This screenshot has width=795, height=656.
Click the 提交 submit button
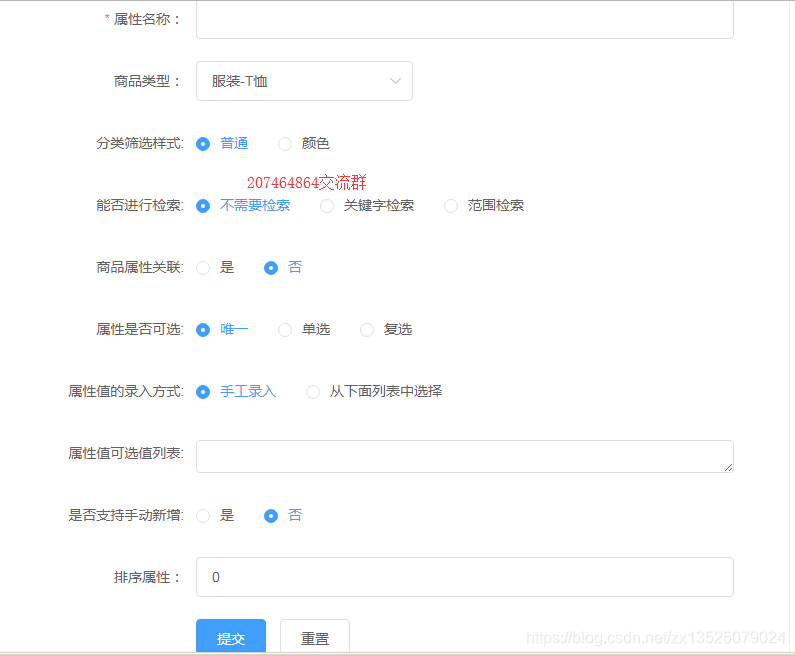coord(231,636)
